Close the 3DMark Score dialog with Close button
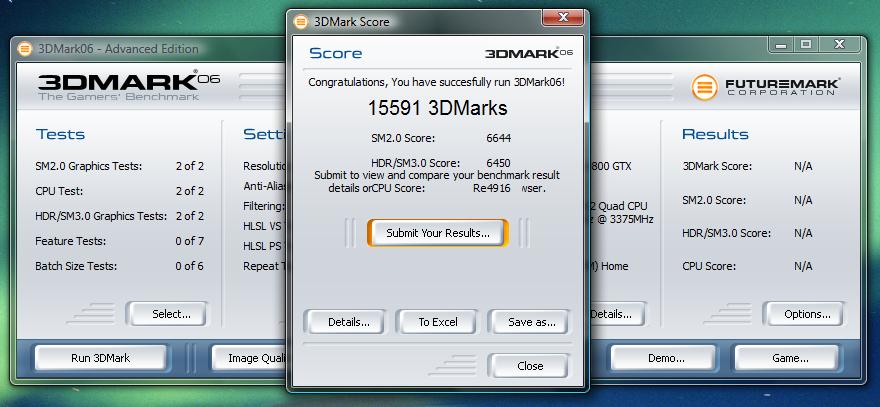Image resolution: width=880 pixels, height=407 pixels. (x=530, y=366)
